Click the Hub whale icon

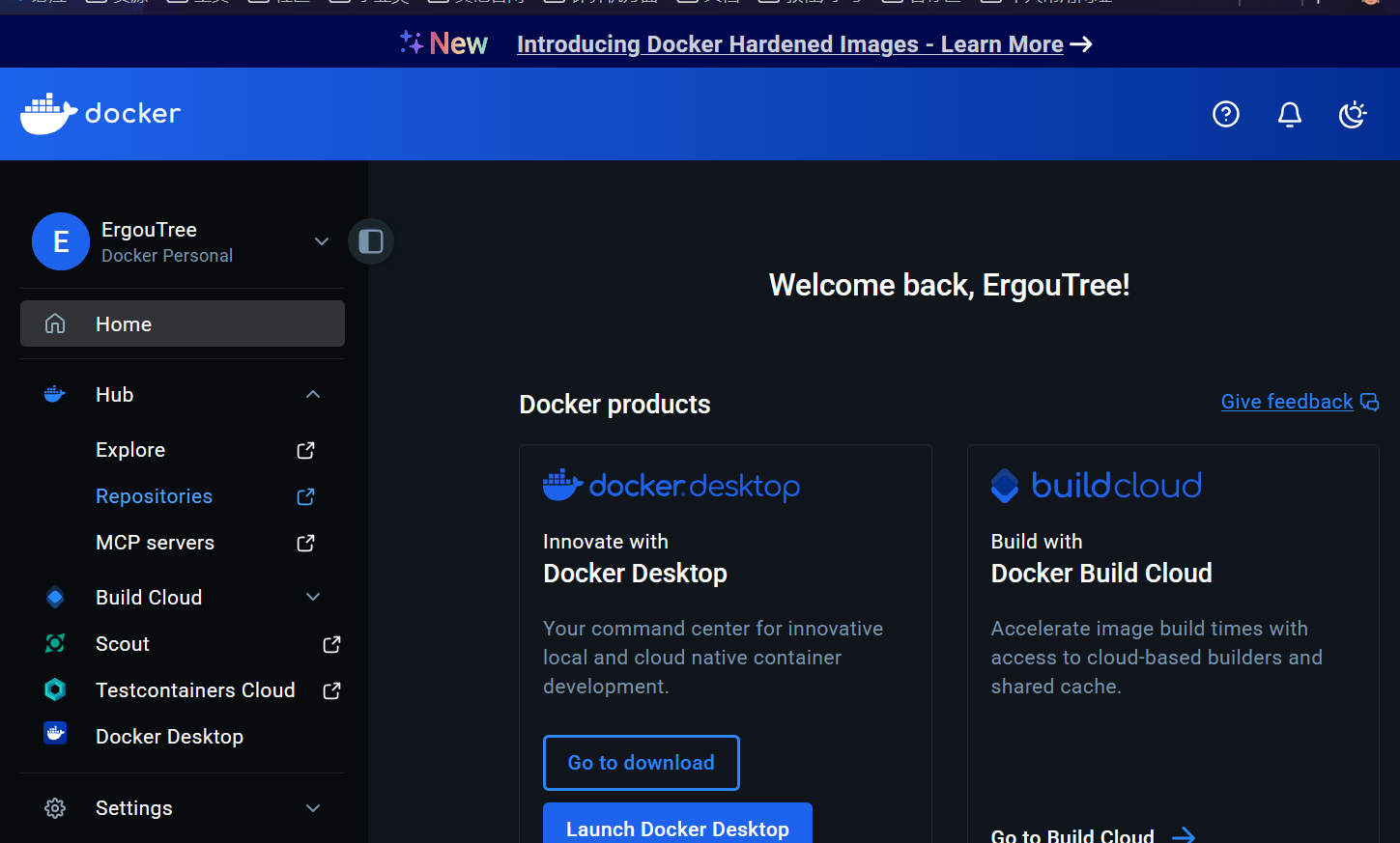coord(55,394)
